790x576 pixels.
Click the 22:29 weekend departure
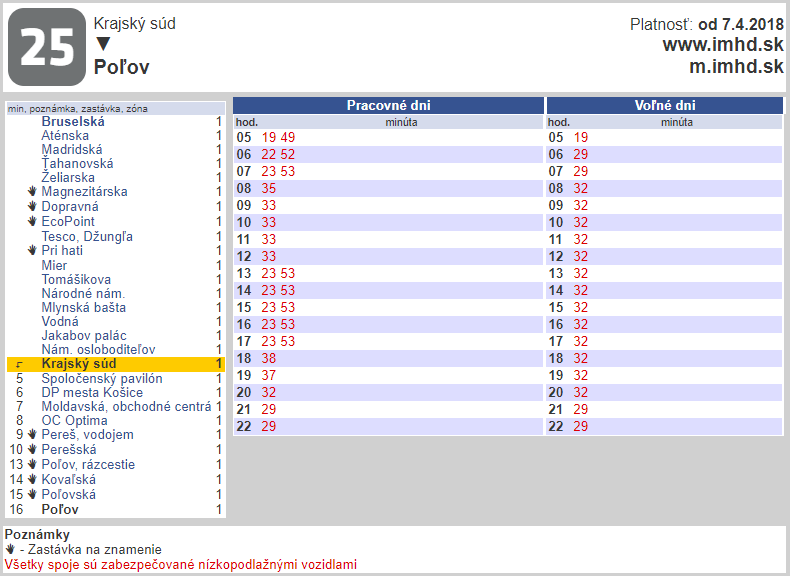click(580, 426)
